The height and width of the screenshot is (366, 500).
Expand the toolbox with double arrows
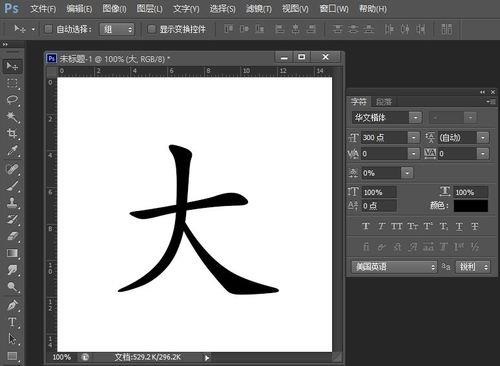5,44
